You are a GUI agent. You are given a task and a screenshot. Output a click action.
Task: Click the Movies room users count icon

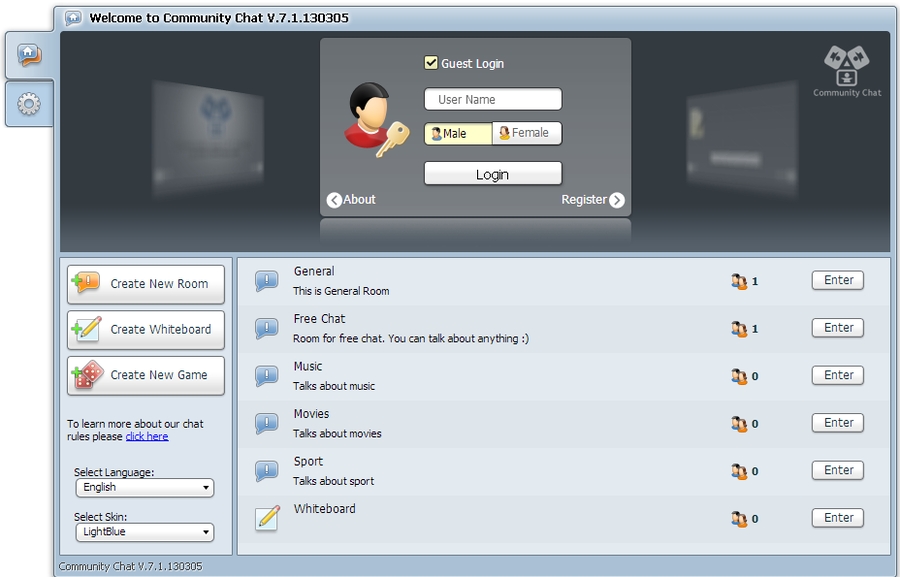tap(739, 424)
